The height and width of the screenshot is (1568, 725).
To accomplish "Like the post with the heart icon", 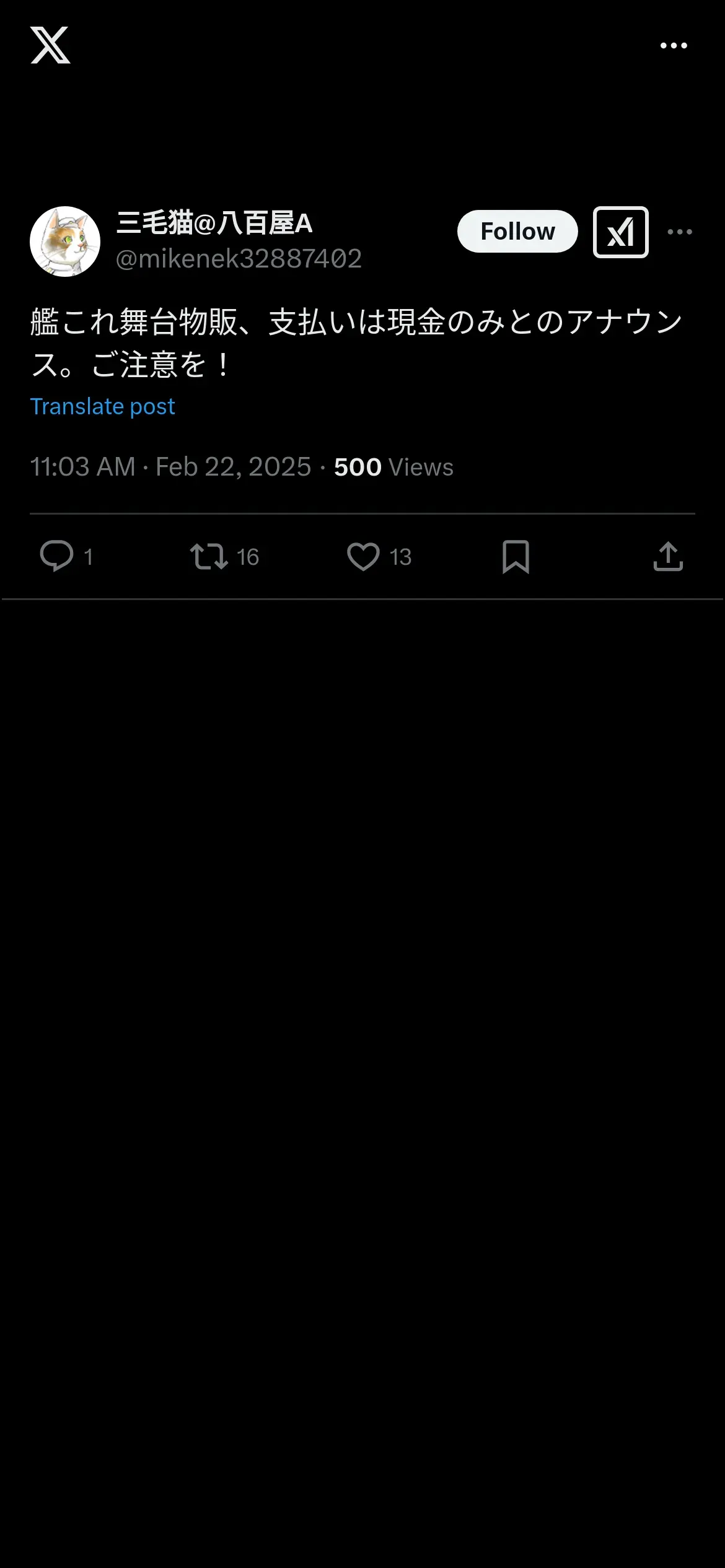I will [x=363, y=556].
